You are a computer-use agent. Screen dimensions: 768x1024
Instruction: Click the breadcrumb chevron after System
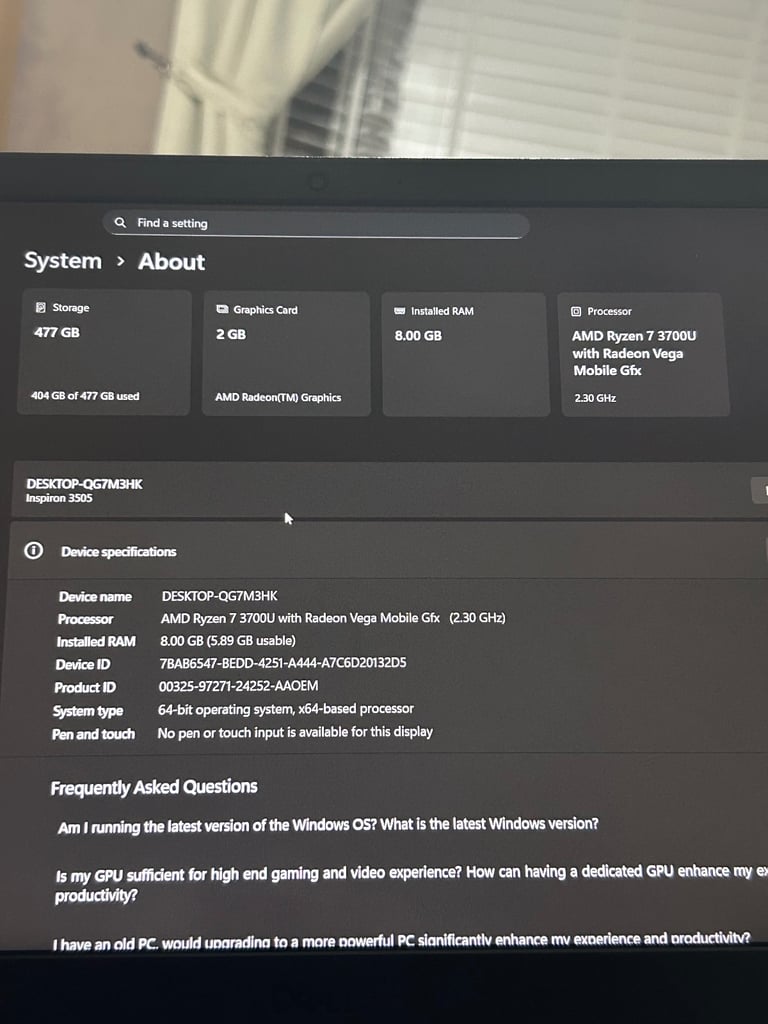(120, 261)
